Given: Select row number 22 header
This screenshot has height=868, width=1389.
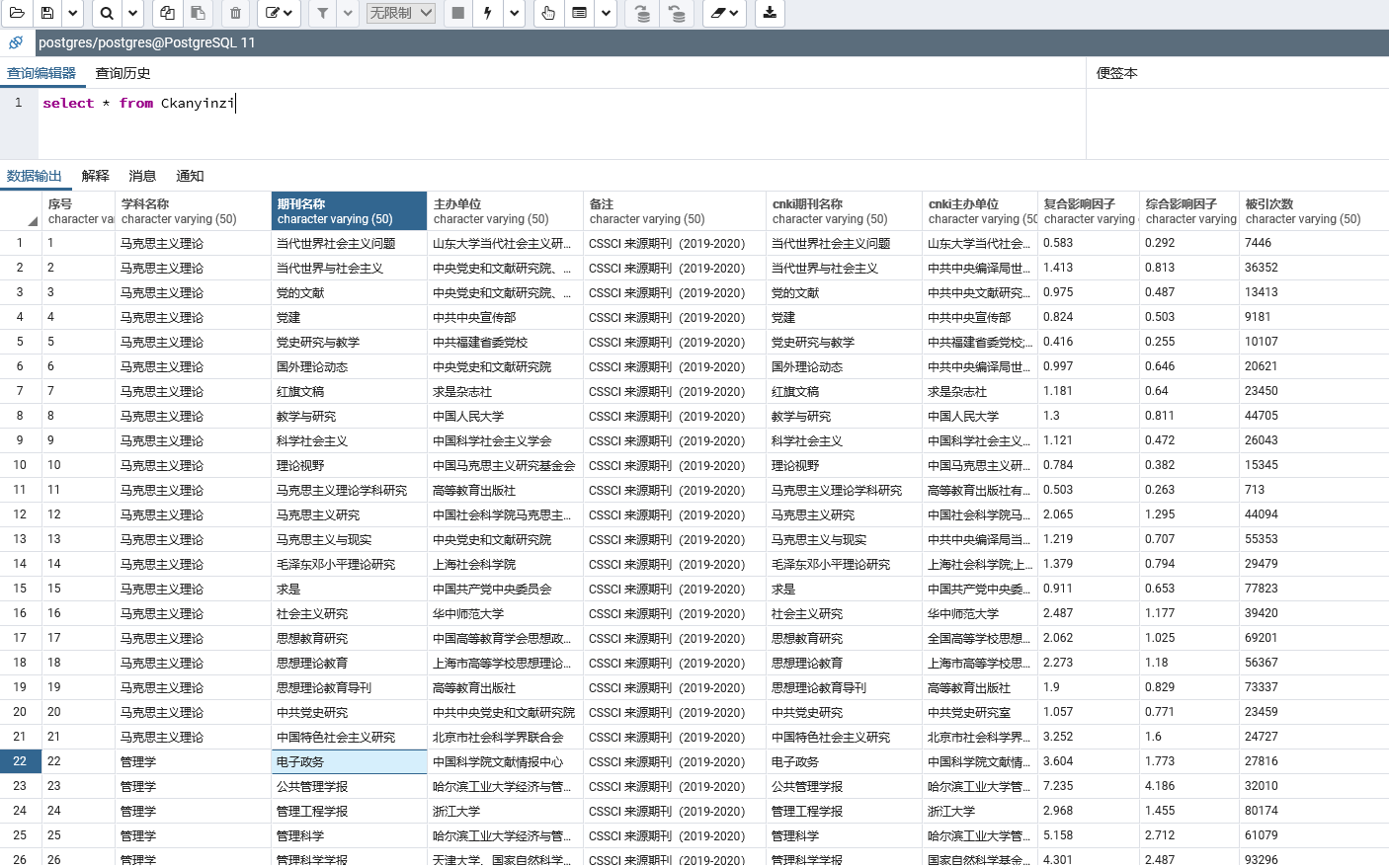Looking at the screenshot, I should (20, 761).
